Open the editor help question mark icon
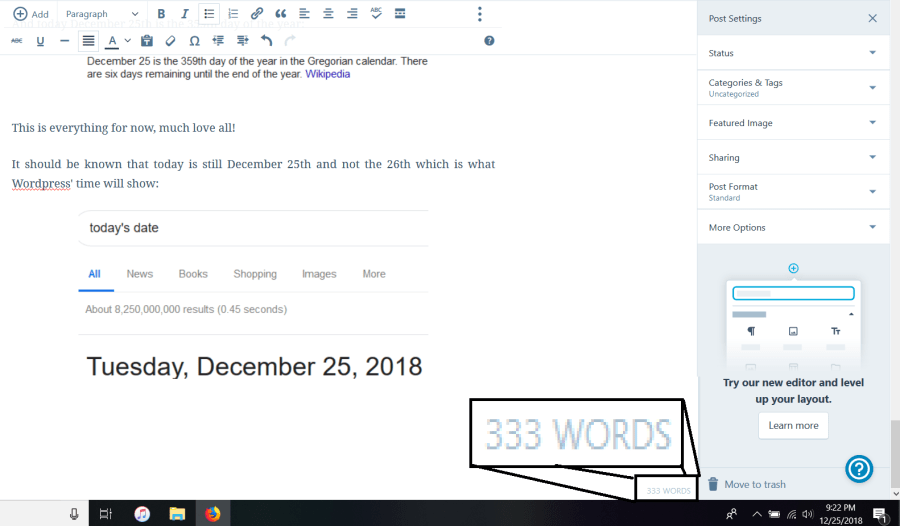Viewport: 900px width, 526px height. click(x=489, y=41)
